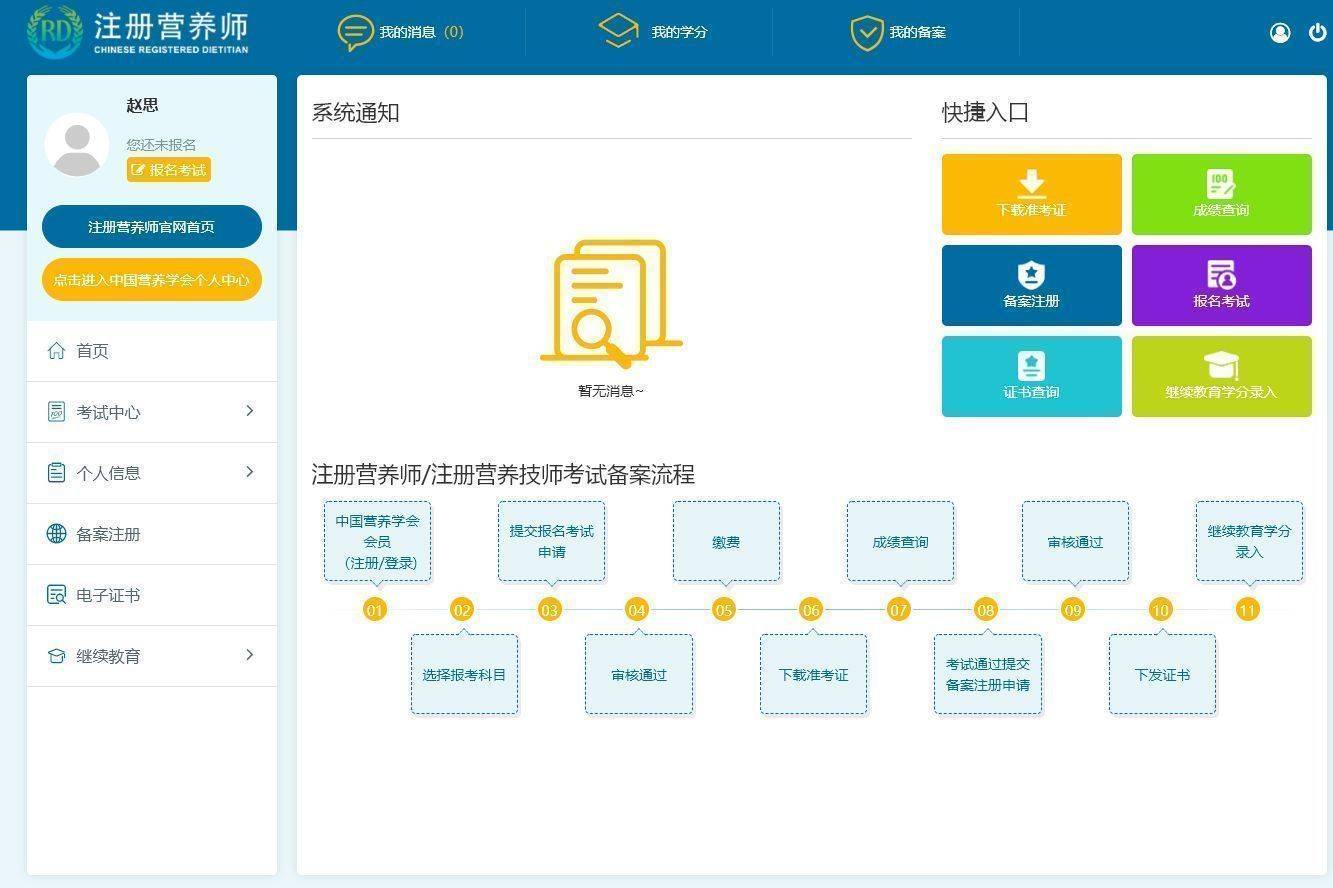Click the 注册营养师官网首页 button
This screenshot has width=1333, height=888.
click(x=152, y=227)
